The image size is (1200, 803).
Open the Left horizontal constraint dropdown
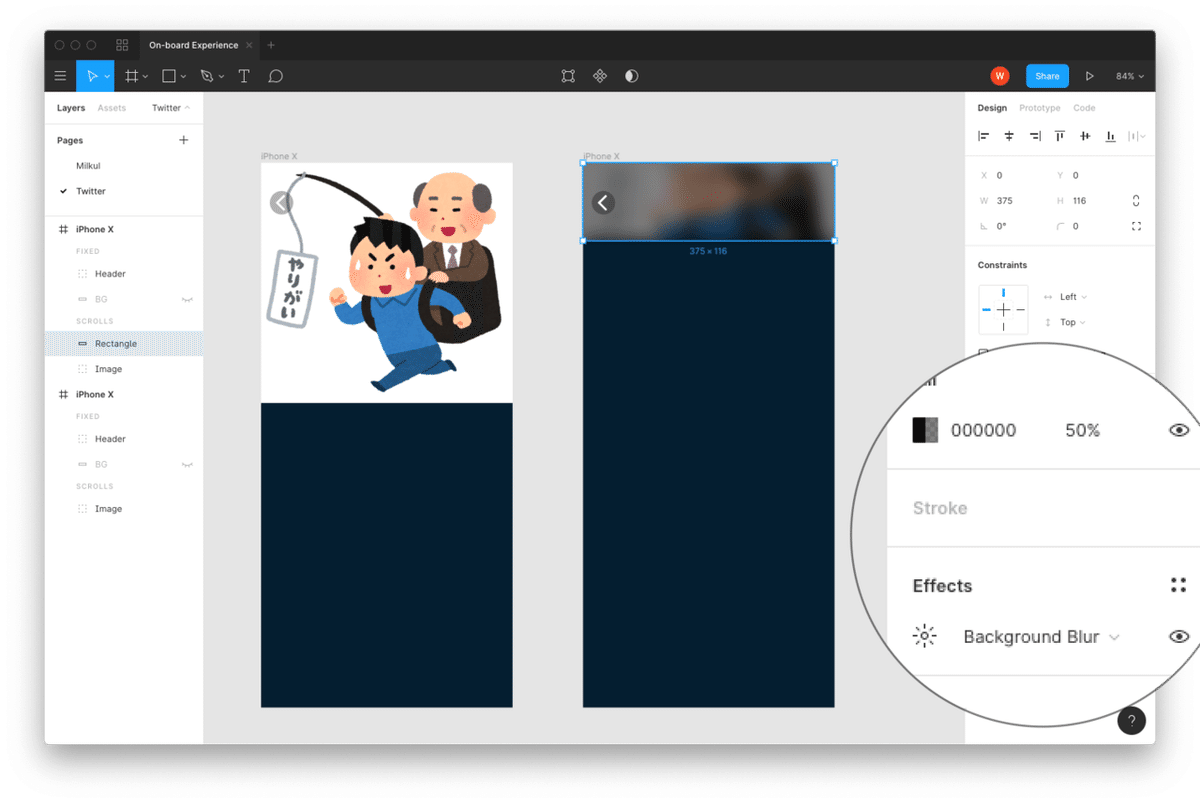(x=1072, y=297)
